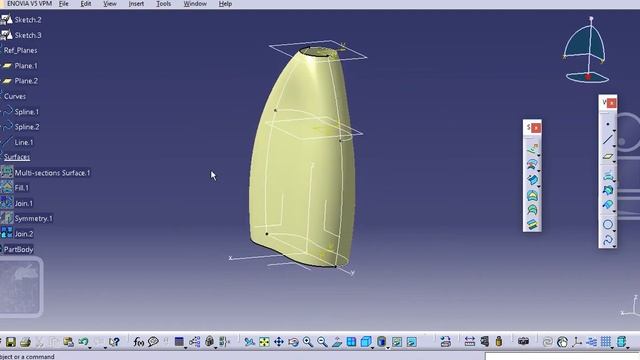
Task: Click Fit All In icon
Action: (x=264, y=342)
